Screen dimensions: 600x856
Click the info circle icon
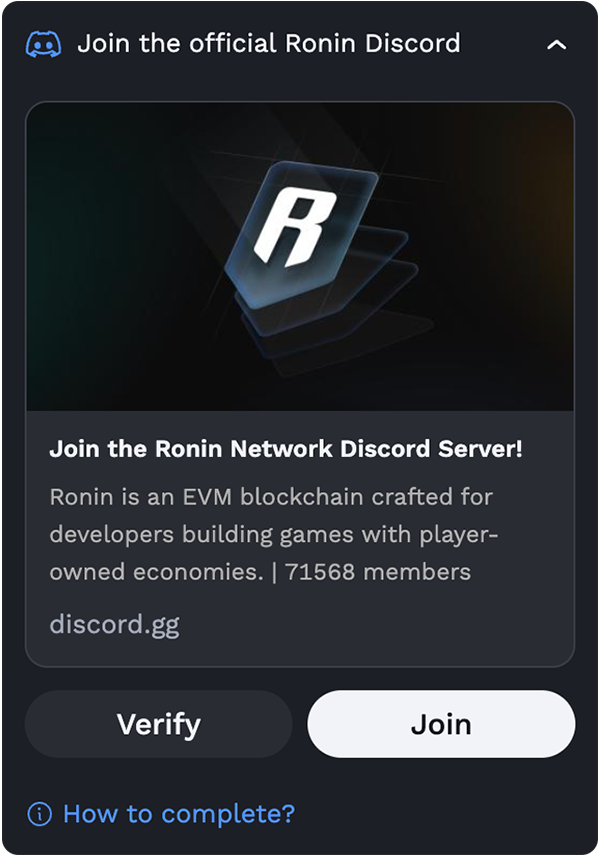coord(39,814)
